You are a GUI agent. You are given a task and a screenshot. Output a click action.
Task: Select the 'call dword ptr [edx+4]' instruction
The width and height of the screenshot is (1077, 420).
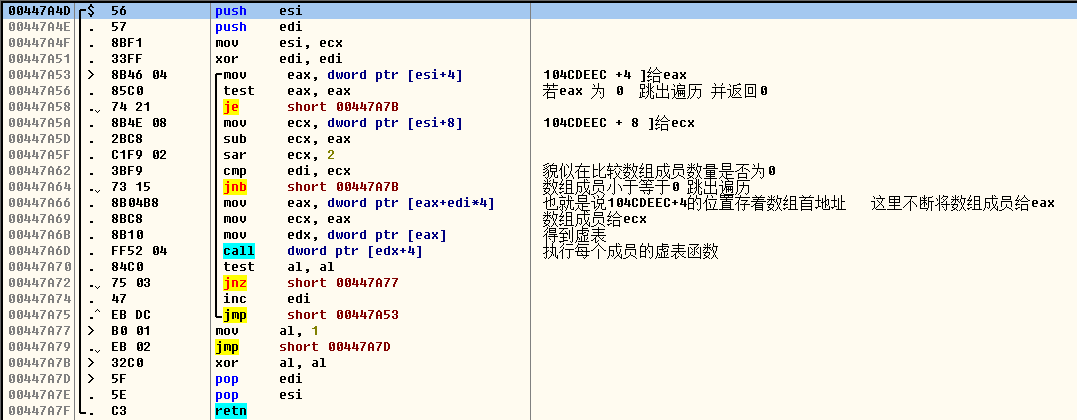tap(323, 251)
